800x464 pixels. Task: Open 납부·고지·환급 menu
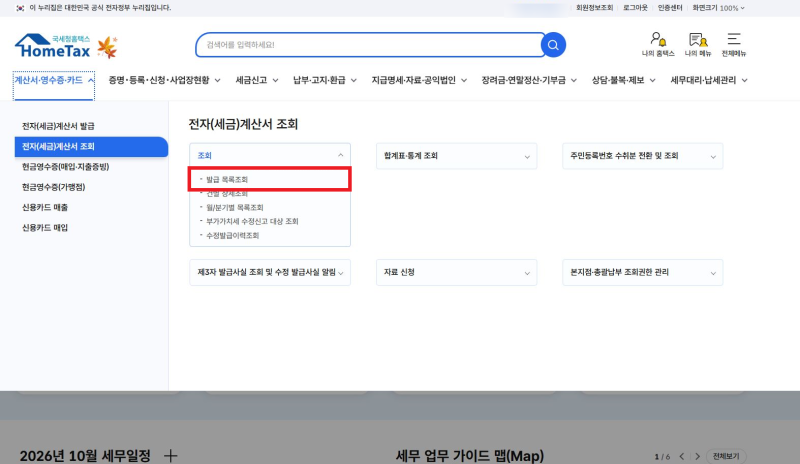pyautogui.click(x=324, y=80)
